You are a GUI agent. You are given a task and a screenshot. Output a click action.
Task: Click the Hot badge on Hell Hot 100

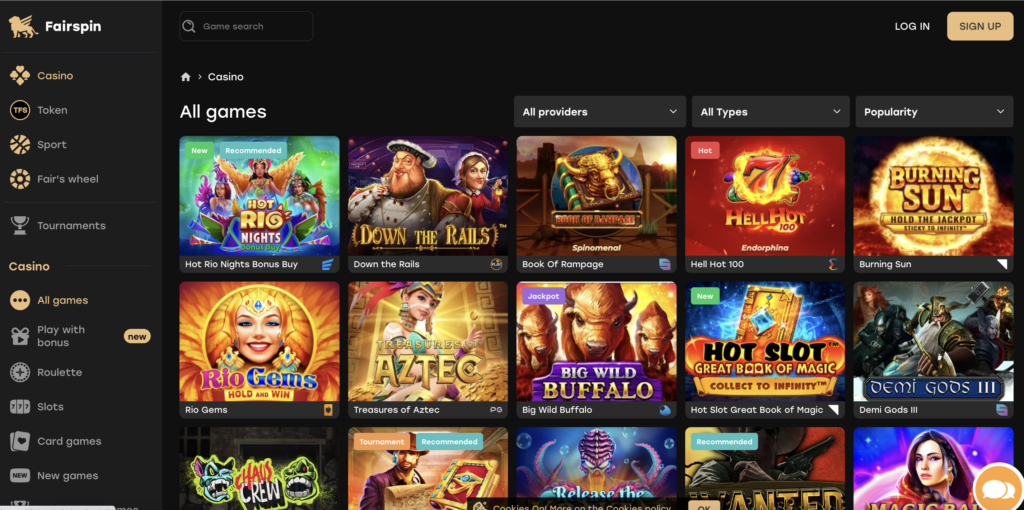pos(705,150)
